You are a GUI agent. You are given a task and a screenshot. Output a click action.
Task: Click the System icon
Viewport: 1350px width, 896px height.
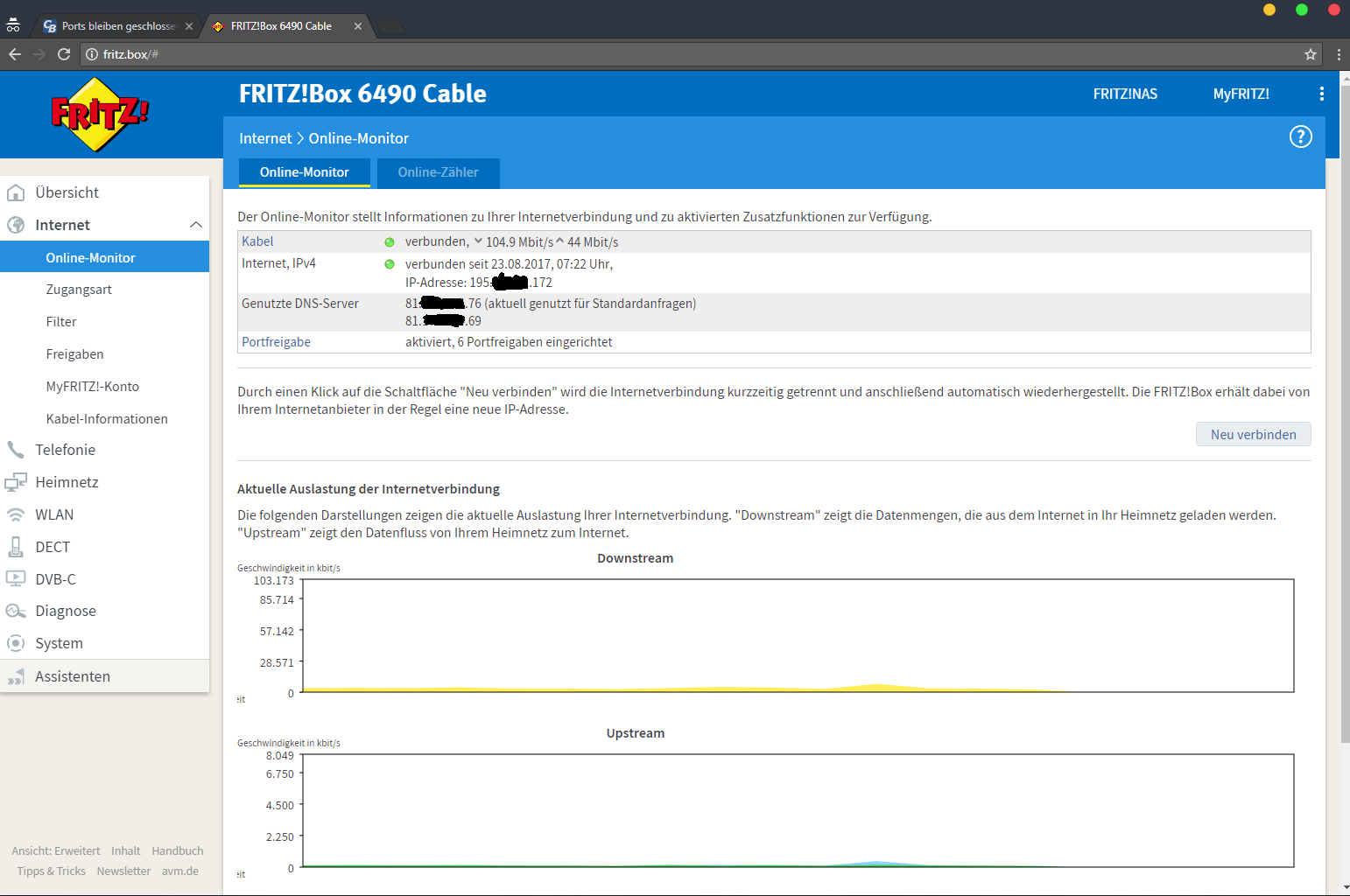click(16, 643)
